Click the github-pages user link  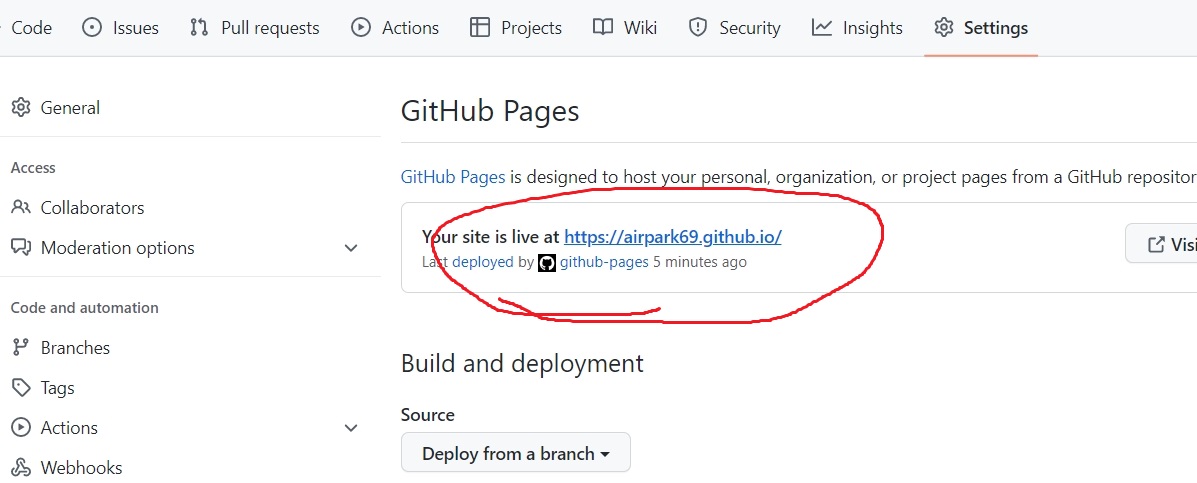(x=604, y=262)
